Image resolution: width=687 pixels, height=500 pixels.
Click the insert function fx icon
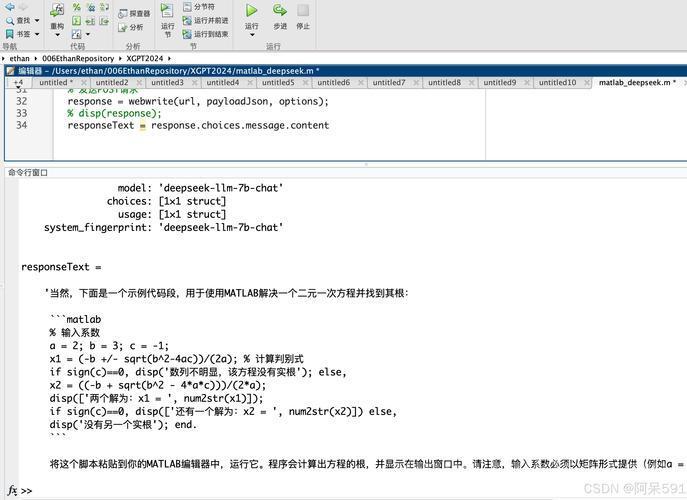[x=77, y=34]
